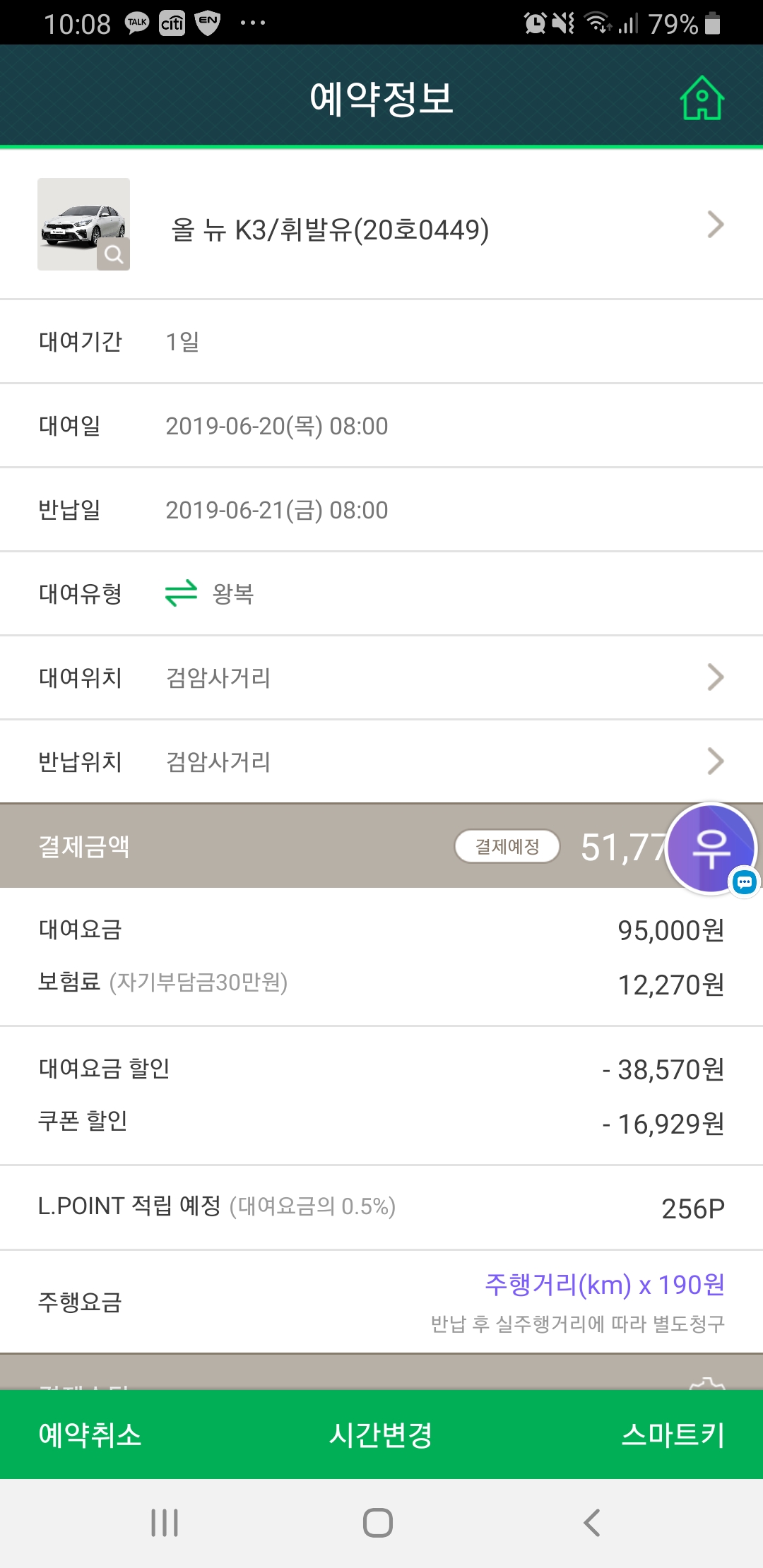Tap the green home icon

tap(702, 98)
